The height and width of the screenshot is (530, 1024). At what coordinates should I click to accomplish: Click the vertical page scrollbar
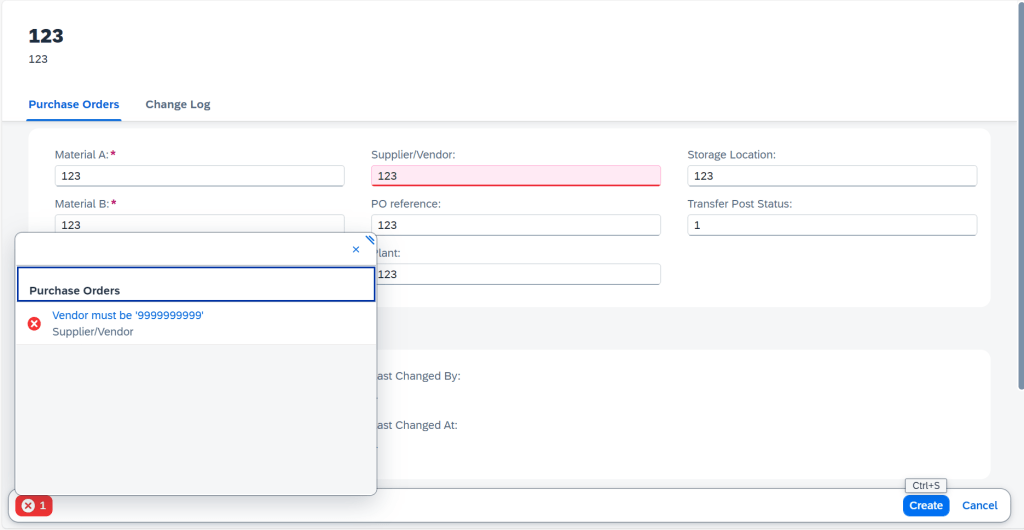click(x=1019, y=200)
